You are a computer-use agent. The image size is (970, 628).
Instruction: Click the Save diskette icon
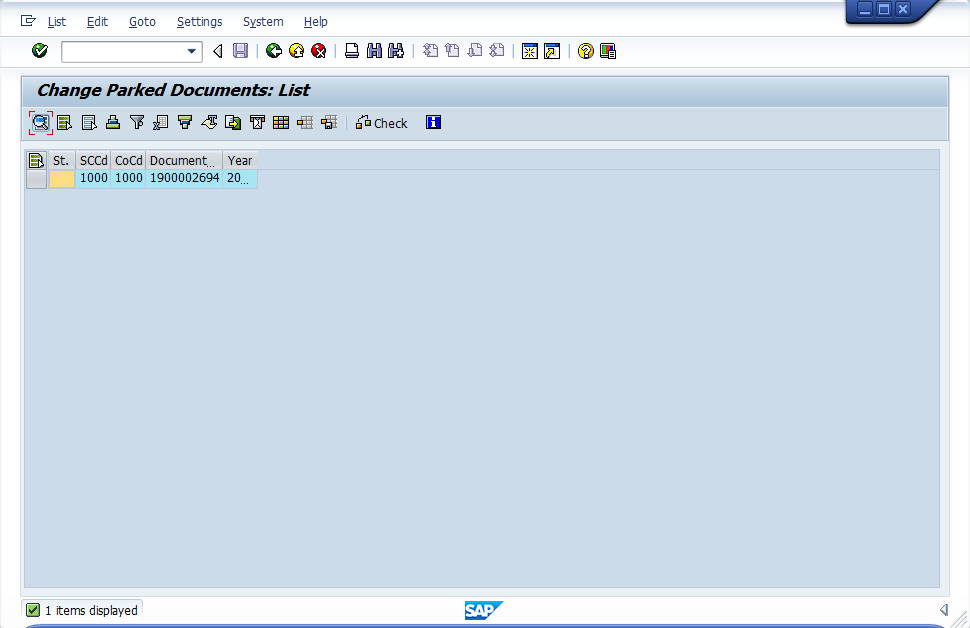[x=241, y=51]
